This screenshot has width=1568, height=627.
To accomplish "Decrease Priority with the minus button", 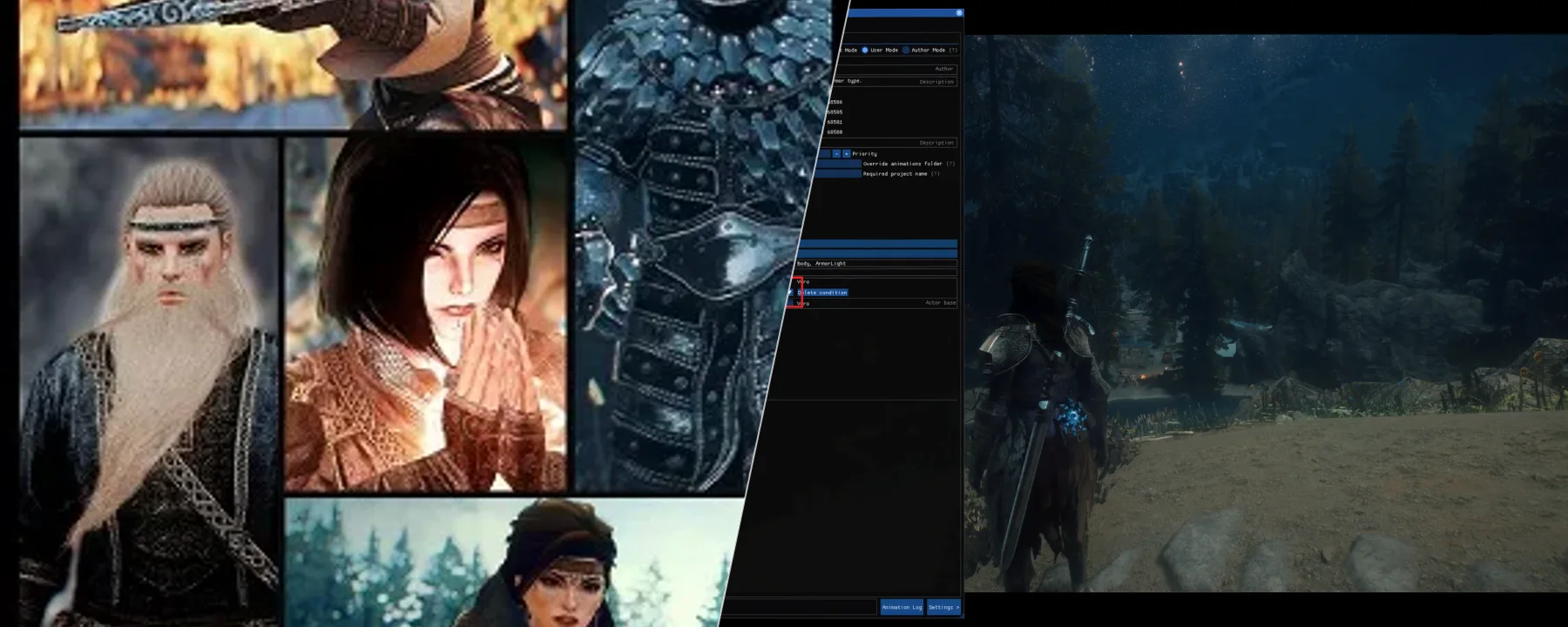I will click(x=836, y=153).
